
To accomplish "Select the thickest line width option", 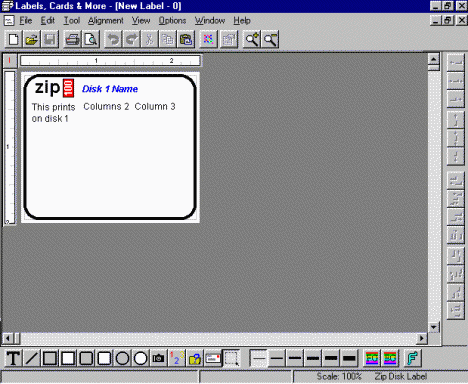I will tap(349, 359).
